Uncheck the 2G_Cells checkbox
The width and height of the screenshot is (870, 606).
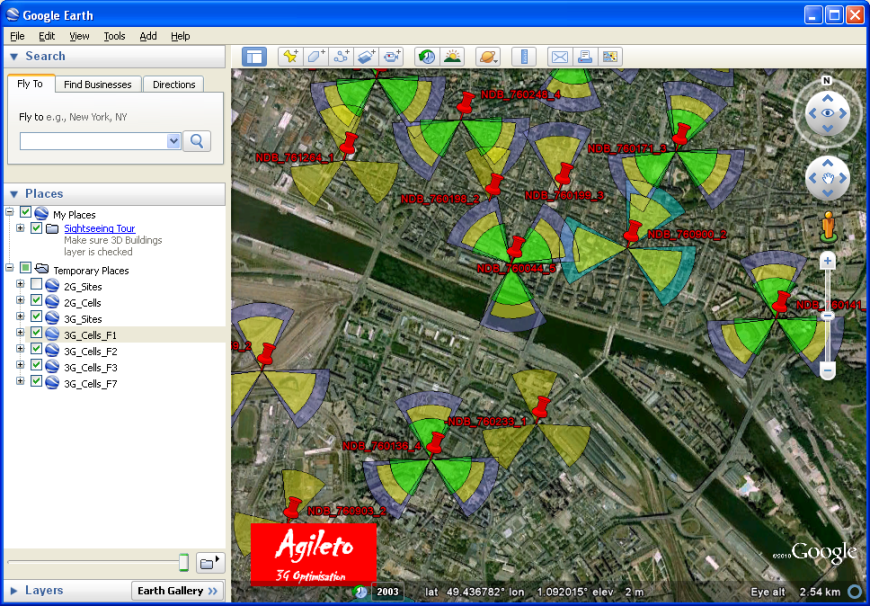coord(37,302)
